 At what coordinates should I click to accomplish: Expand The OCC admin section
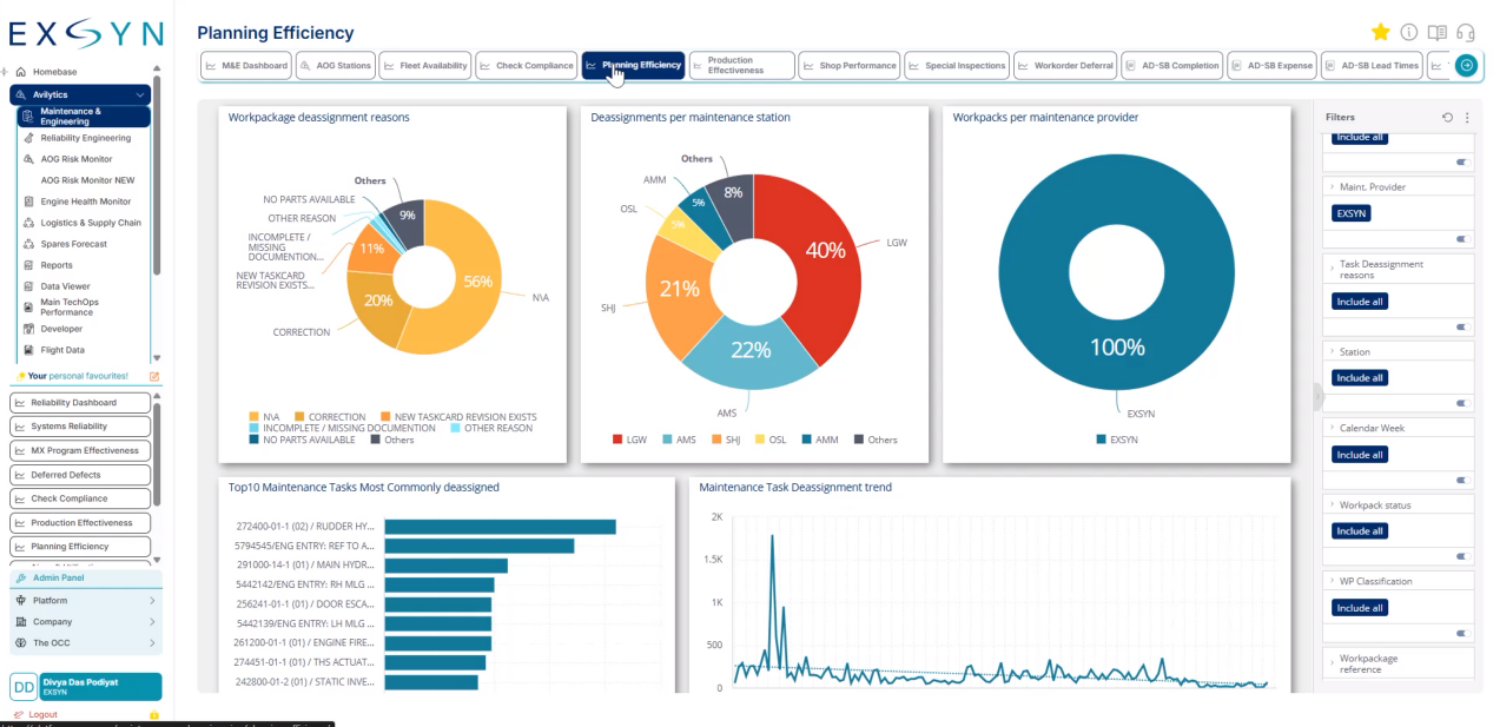point(152,643)
